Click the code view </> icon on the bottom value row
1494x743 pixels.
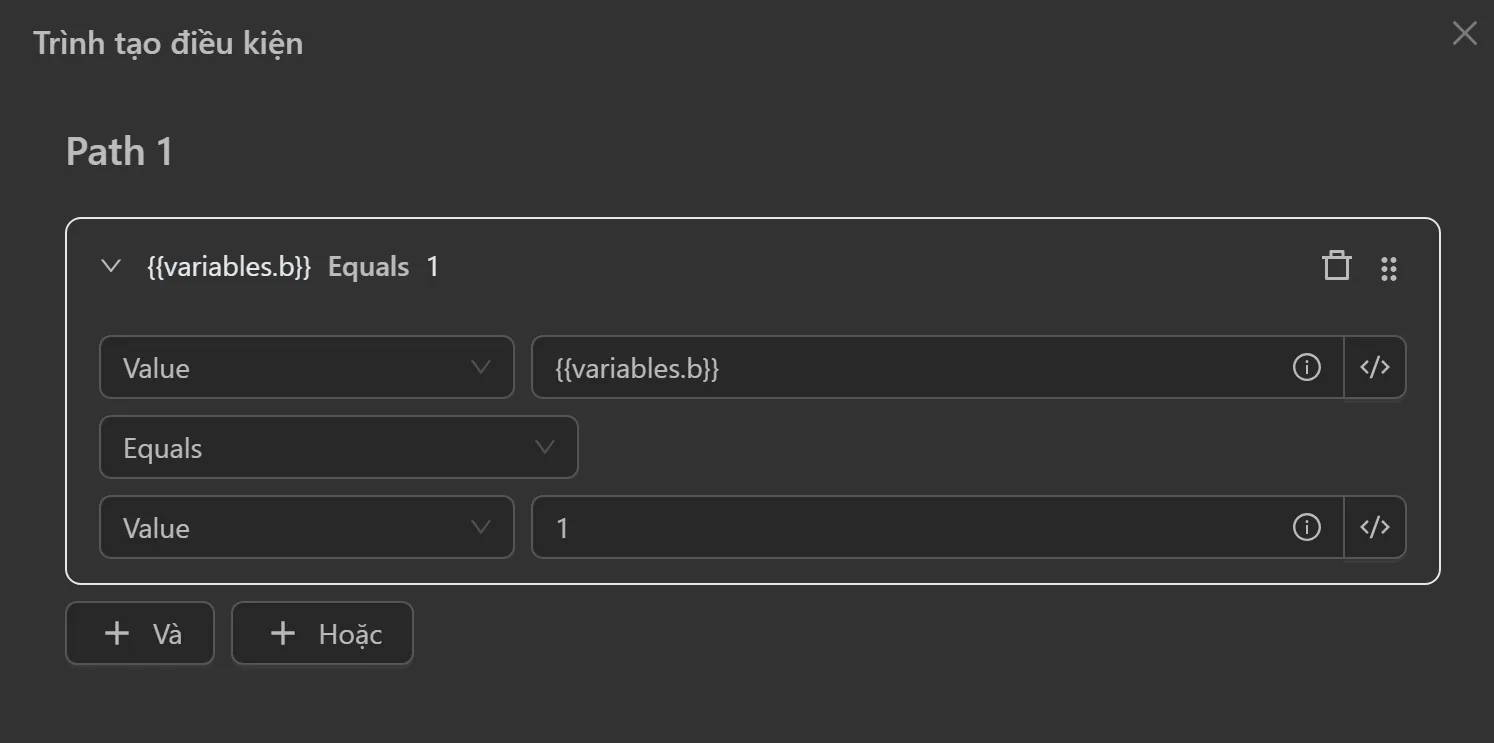pyautogui.click(x=1375, y=527)
